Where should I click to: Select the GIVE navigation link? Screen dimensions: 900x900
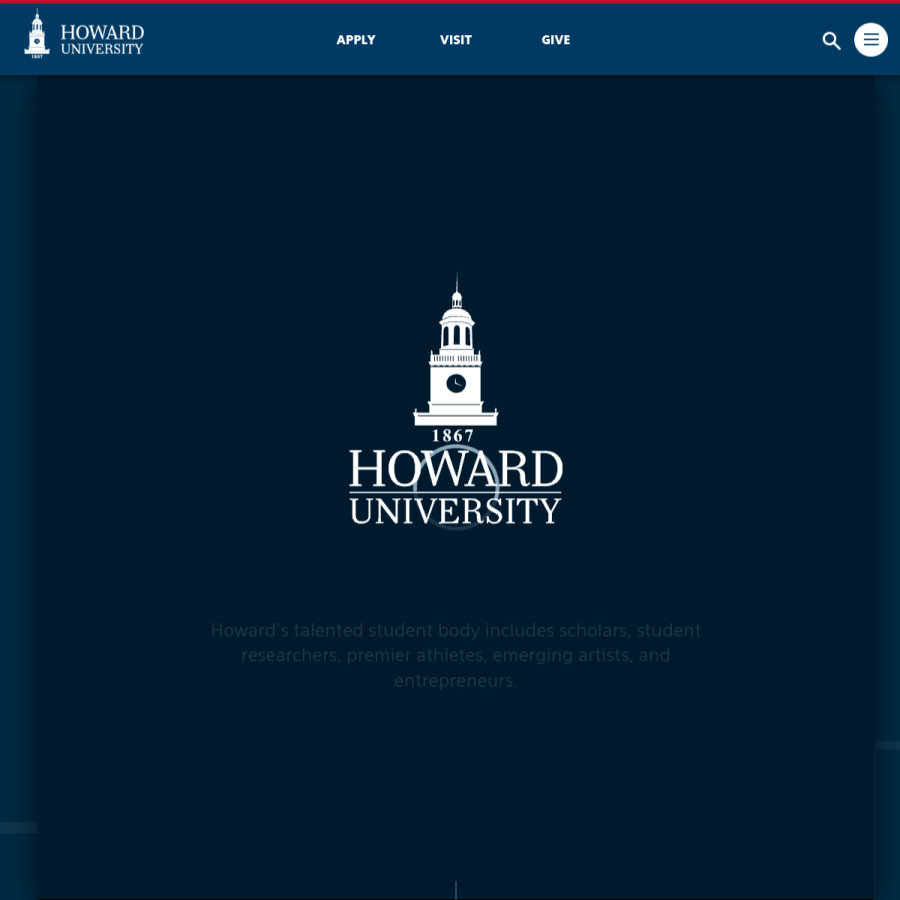(556, 40)
